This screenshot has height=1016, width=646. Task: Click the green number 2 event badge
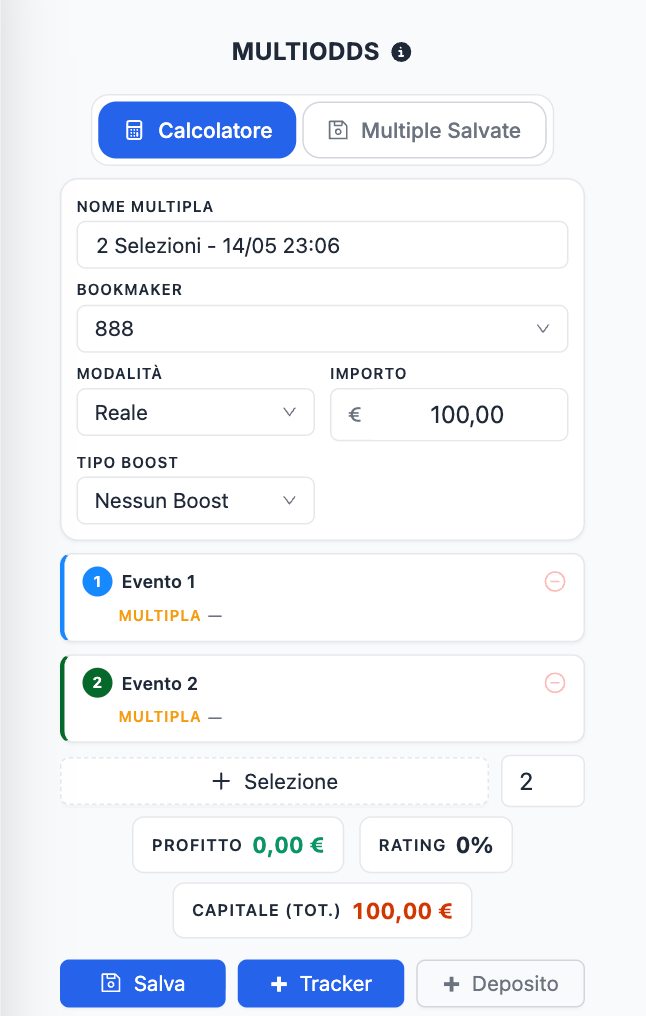point(97,683)
